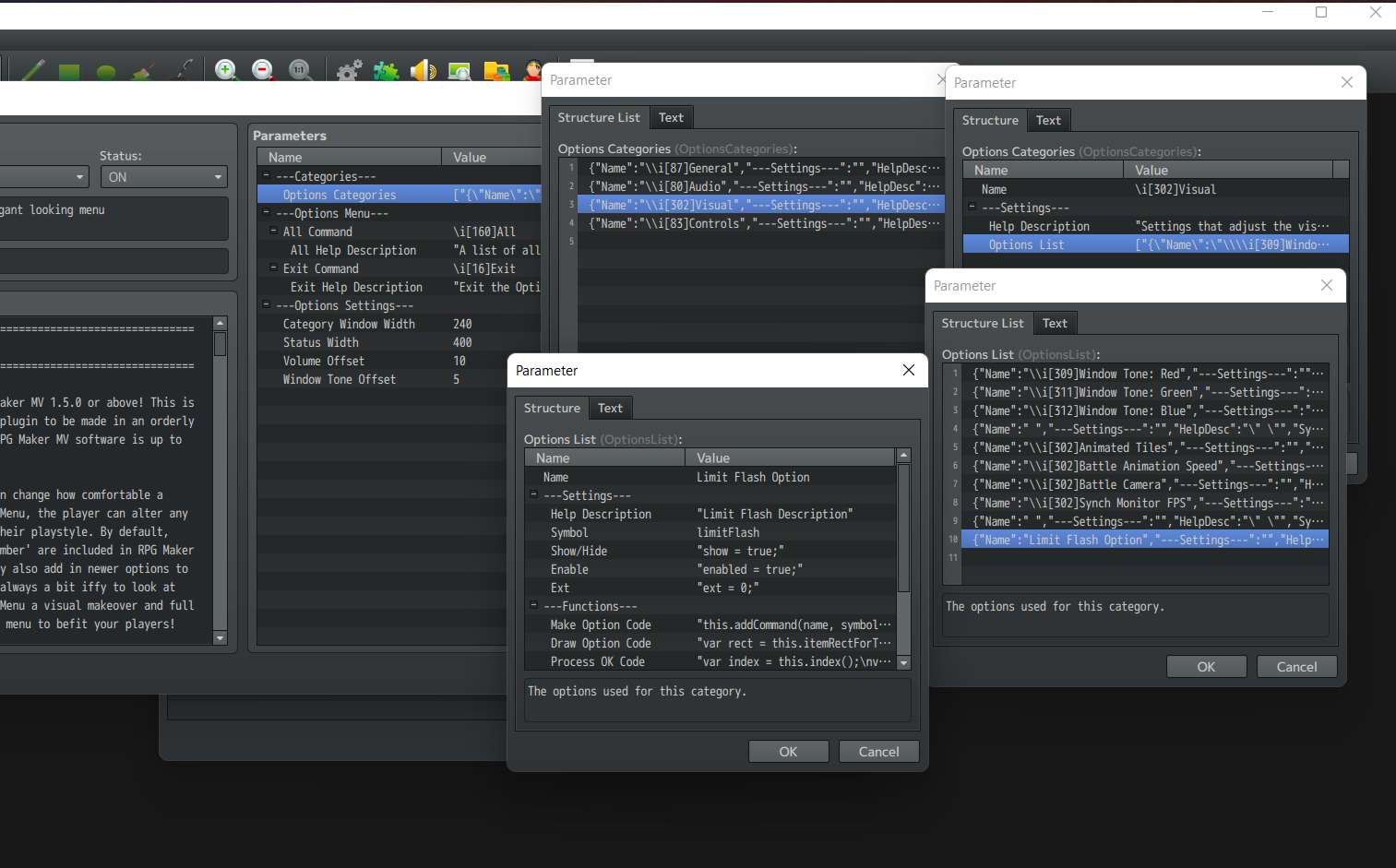Click the Zoom Out magnifier icon

click(263, 70)
